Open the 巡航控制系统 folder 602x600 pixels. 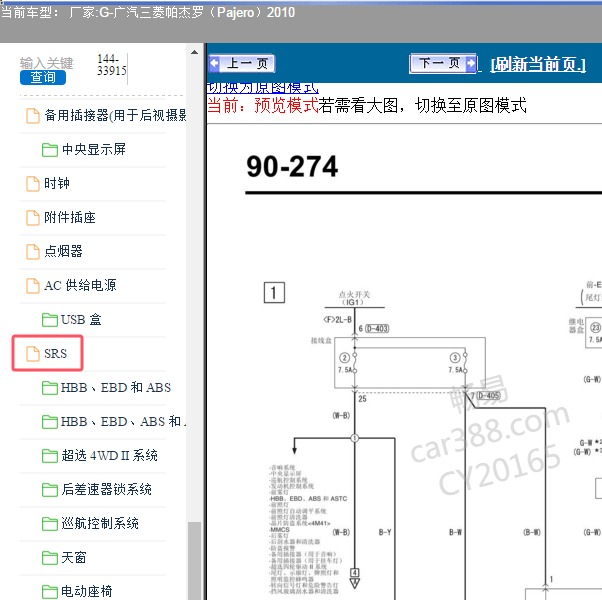(90, 524)
